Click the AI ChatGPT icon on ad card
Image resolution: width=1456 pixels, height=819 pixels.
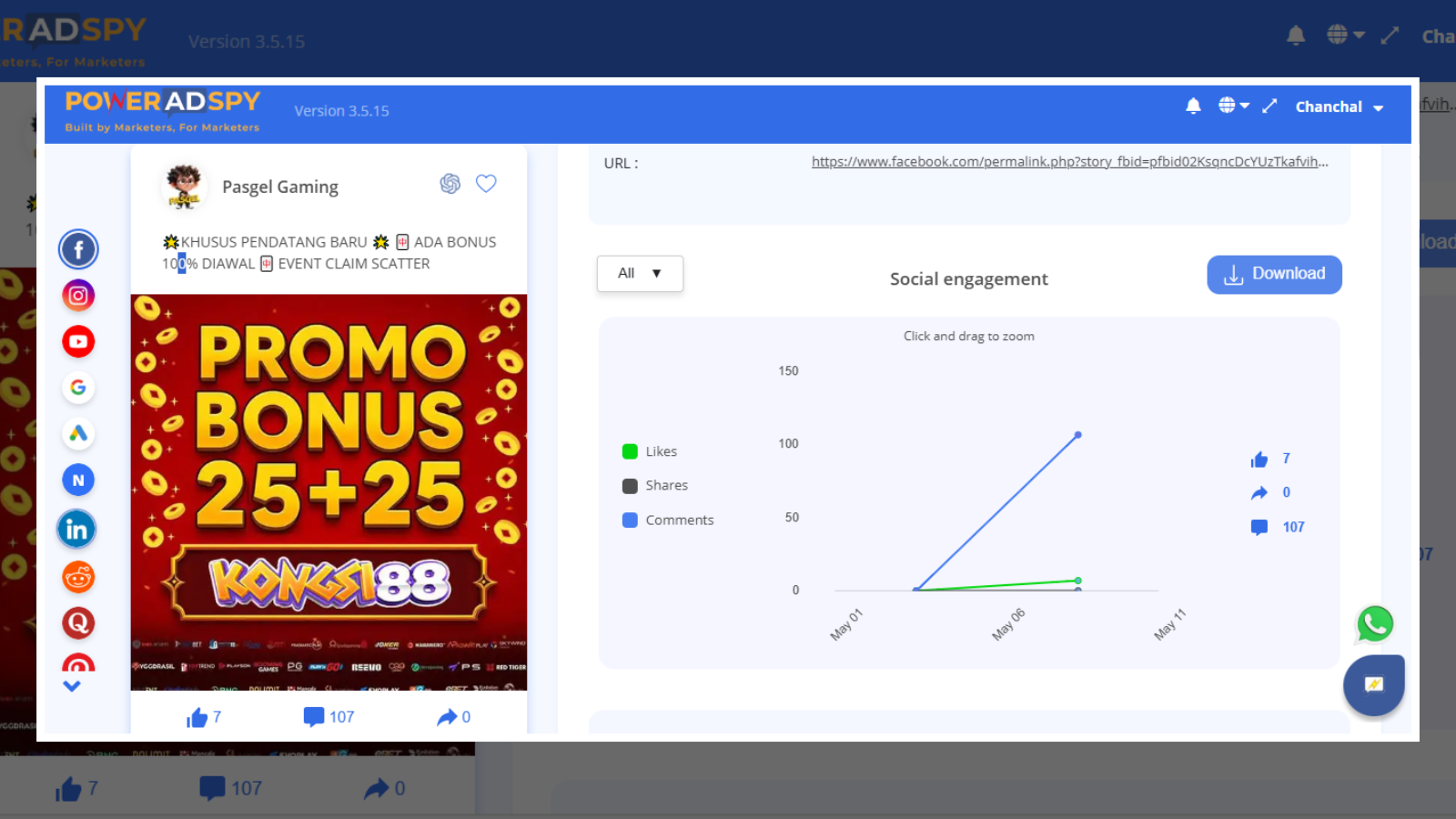tap(450, 184)
